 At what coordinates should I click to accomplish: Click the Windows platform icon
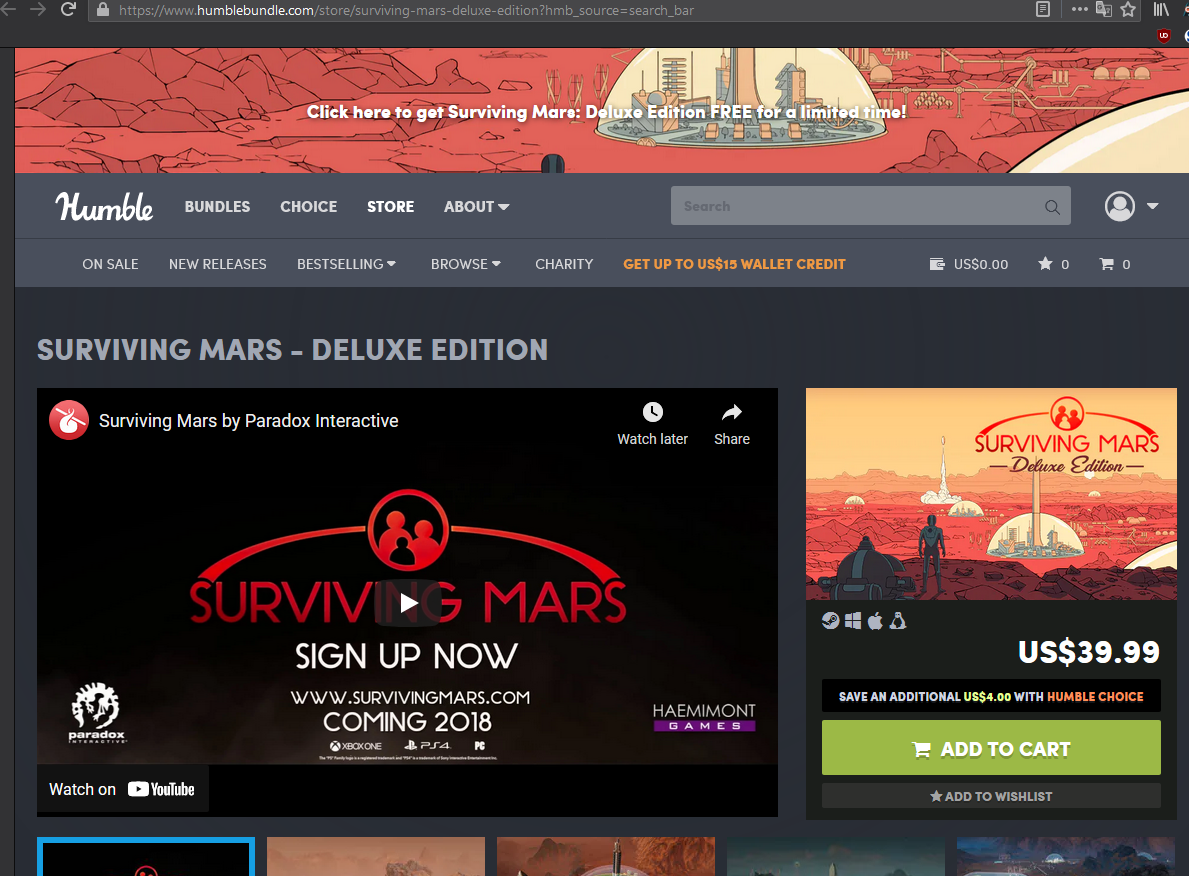pyautogui.click(x=853, y=621)
